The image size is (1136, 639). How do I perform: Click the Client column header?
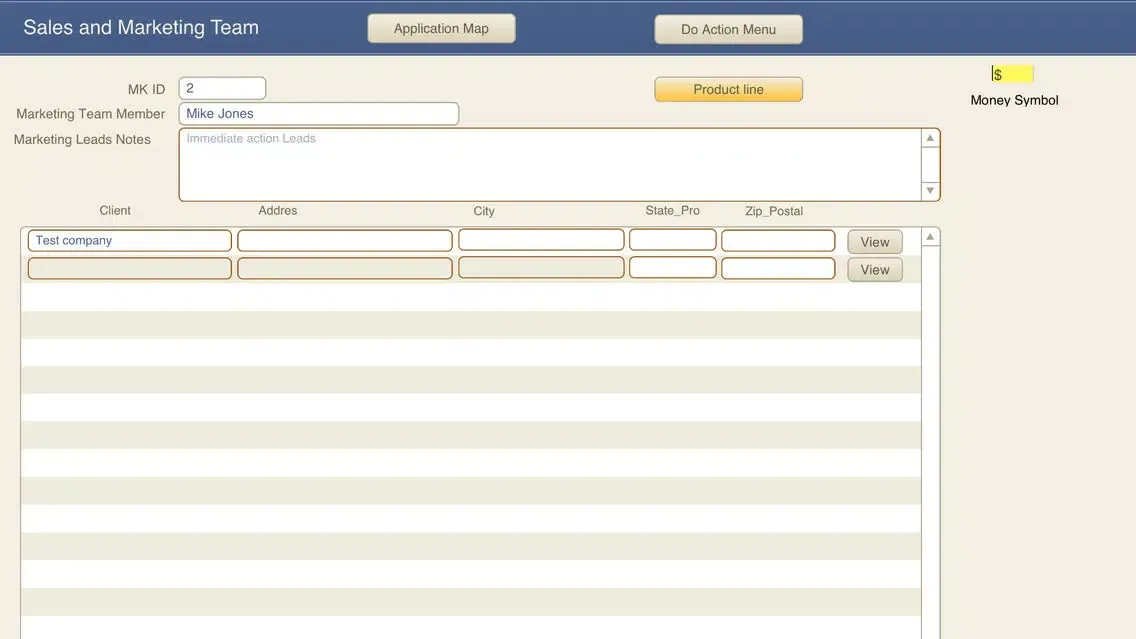pos(115,210)
